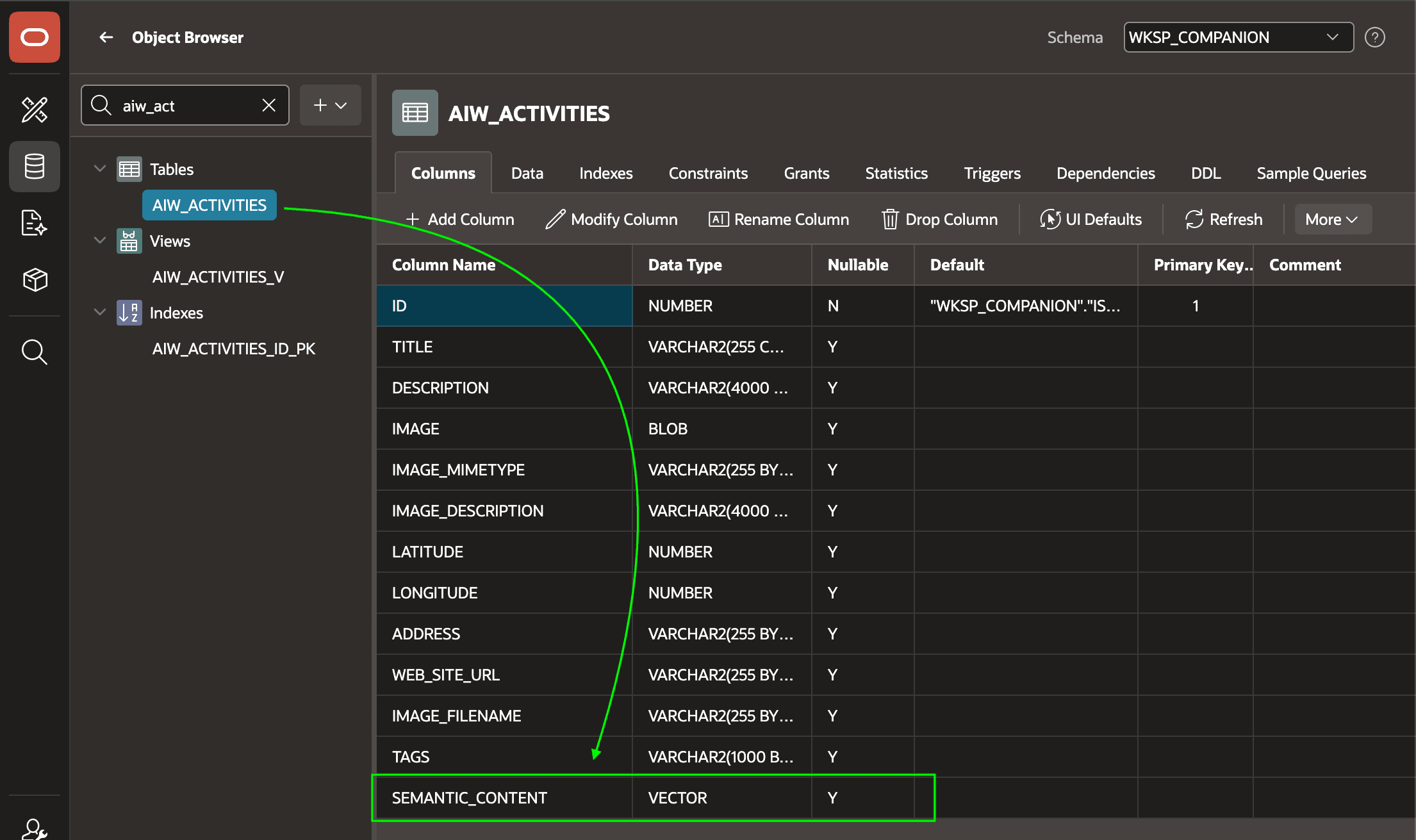
Task: Switch to the Columns tab
Action: (443, 173)
